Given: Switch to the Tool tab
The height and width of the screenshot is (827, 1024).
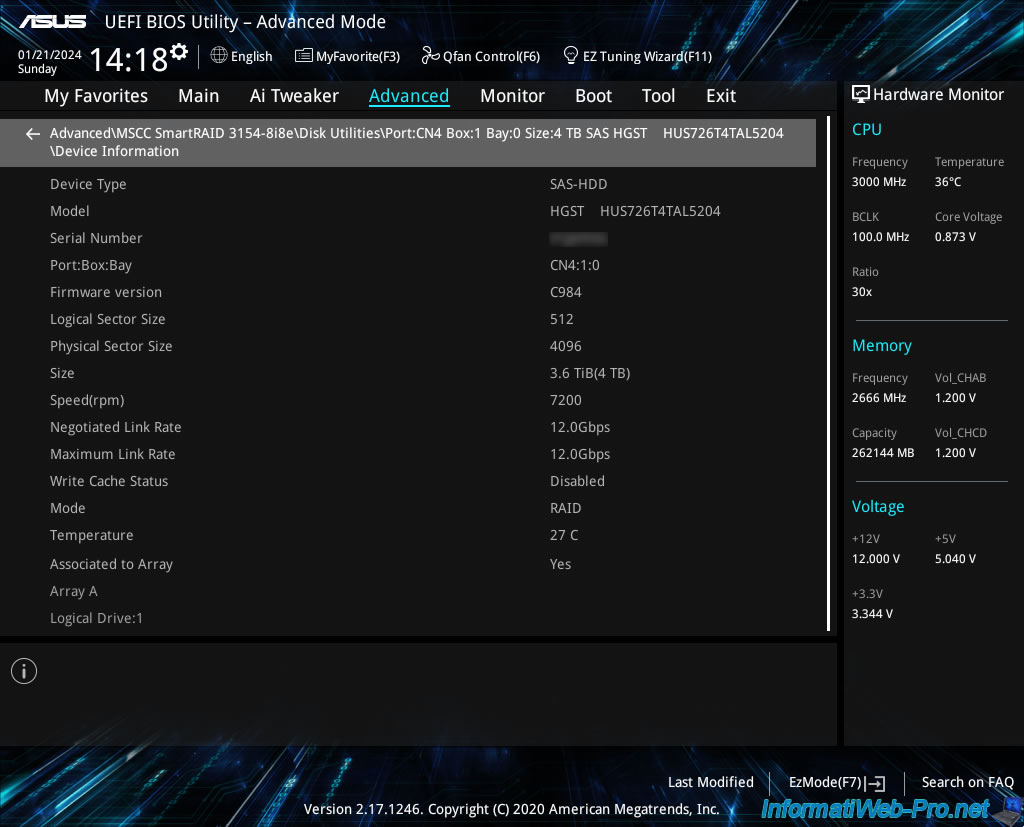Looking at the screenshot, I should click(658, 96).
